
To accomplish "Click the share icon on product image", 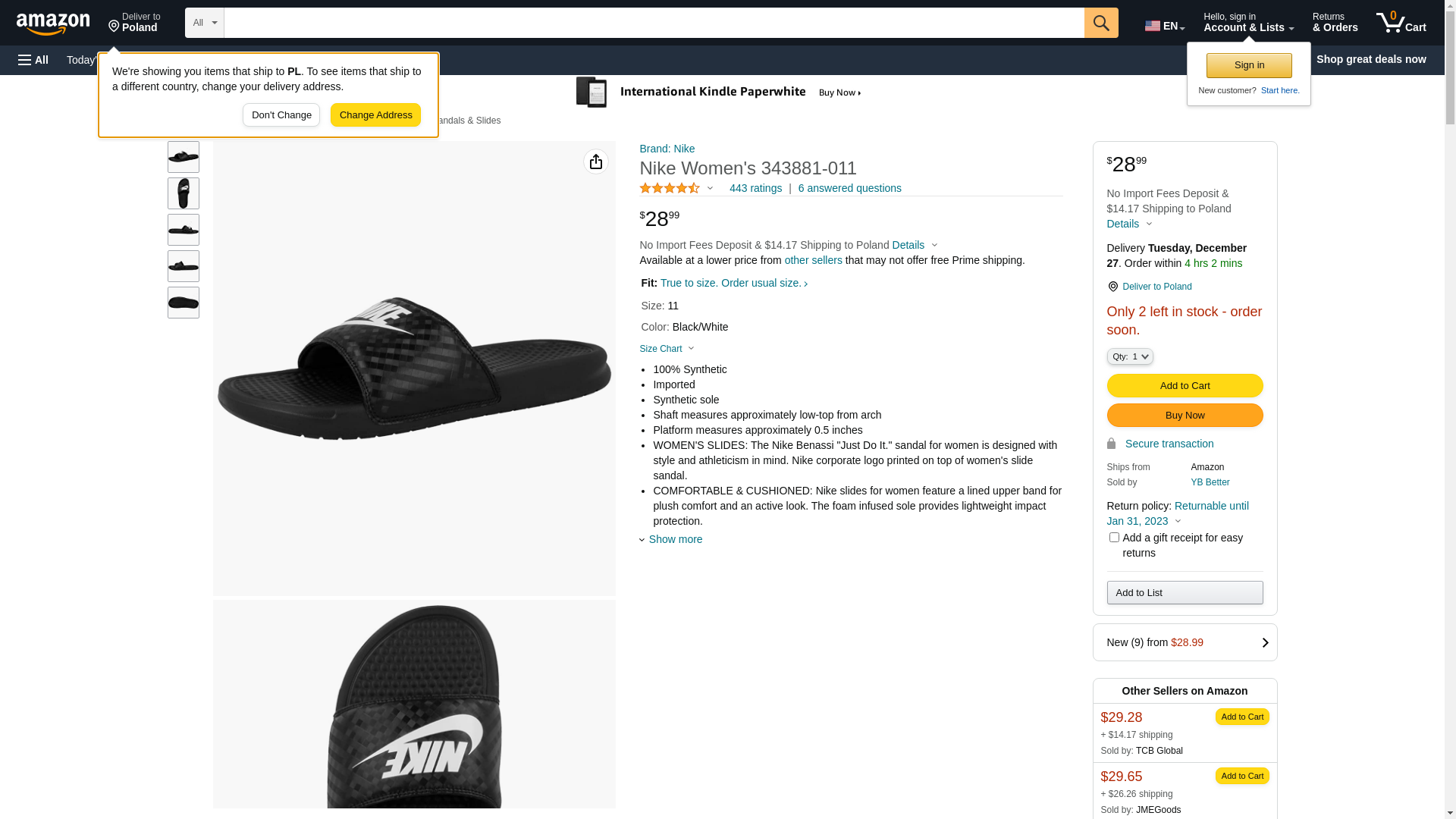I will 596,162.
